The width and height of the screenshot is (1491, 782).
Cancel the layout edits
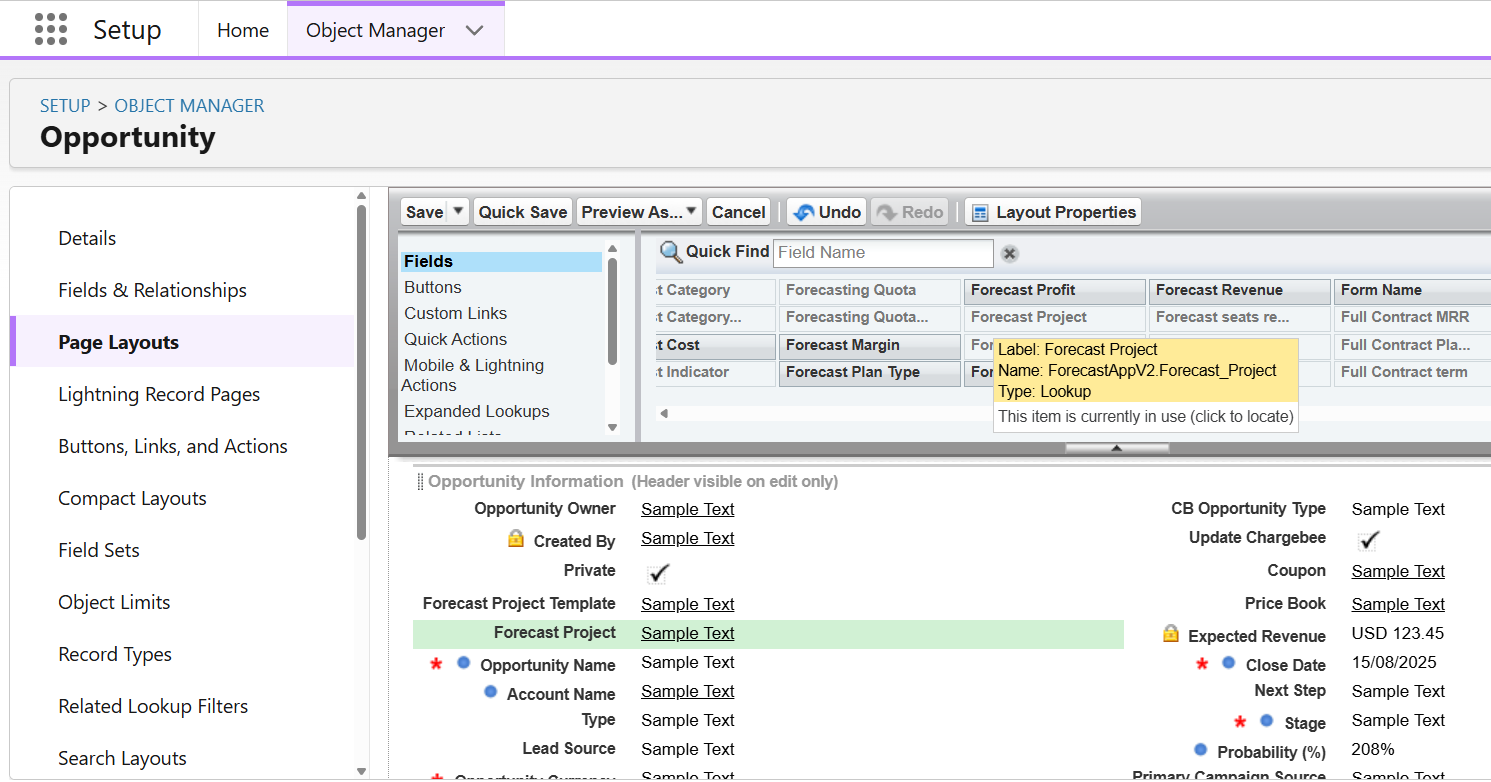click(739, 212)
